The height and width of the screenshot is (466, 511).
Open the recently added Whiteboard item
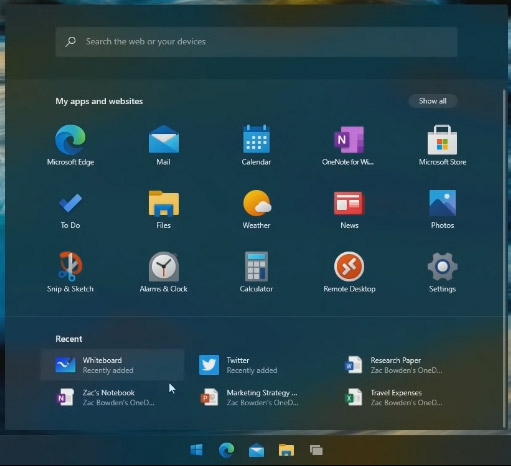click(112, 365)
